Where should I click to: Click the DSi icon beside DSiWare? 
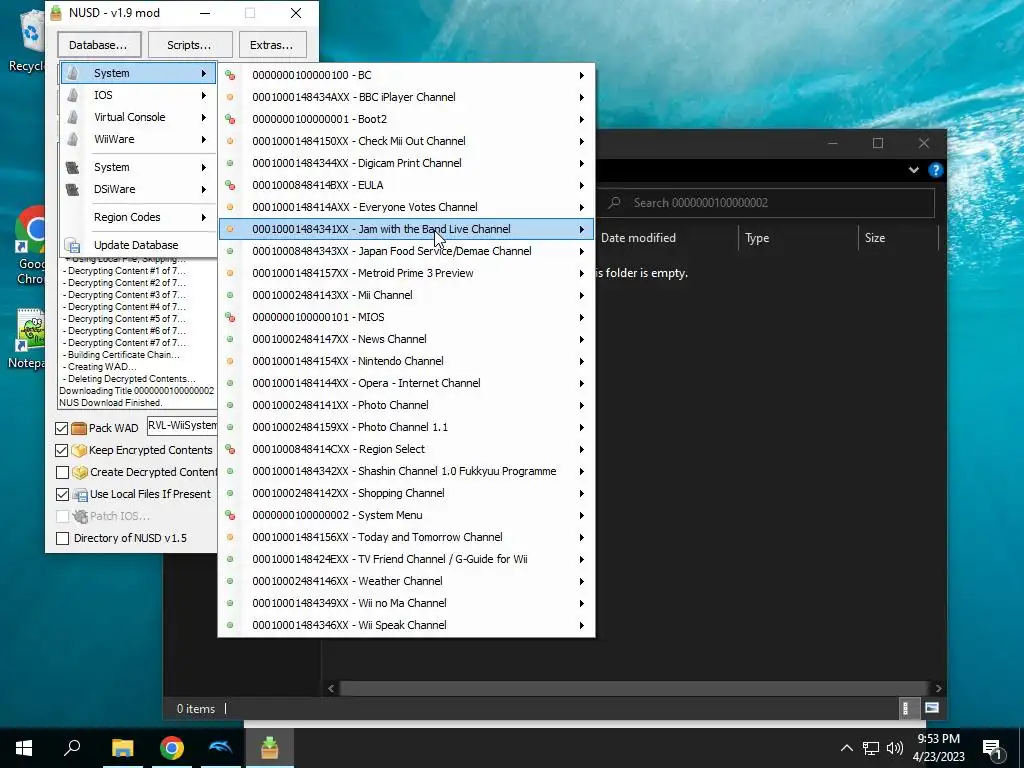[x=72, y=189]
